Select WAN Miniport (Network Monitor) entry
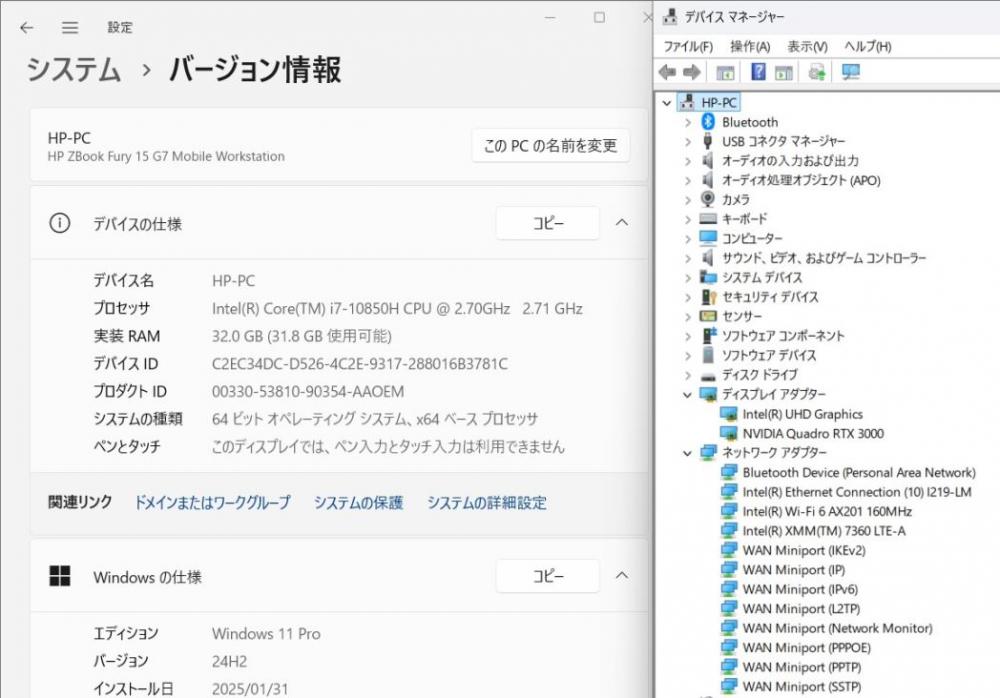The height and width of the screenshot is (698, 1000). (837, 628)
